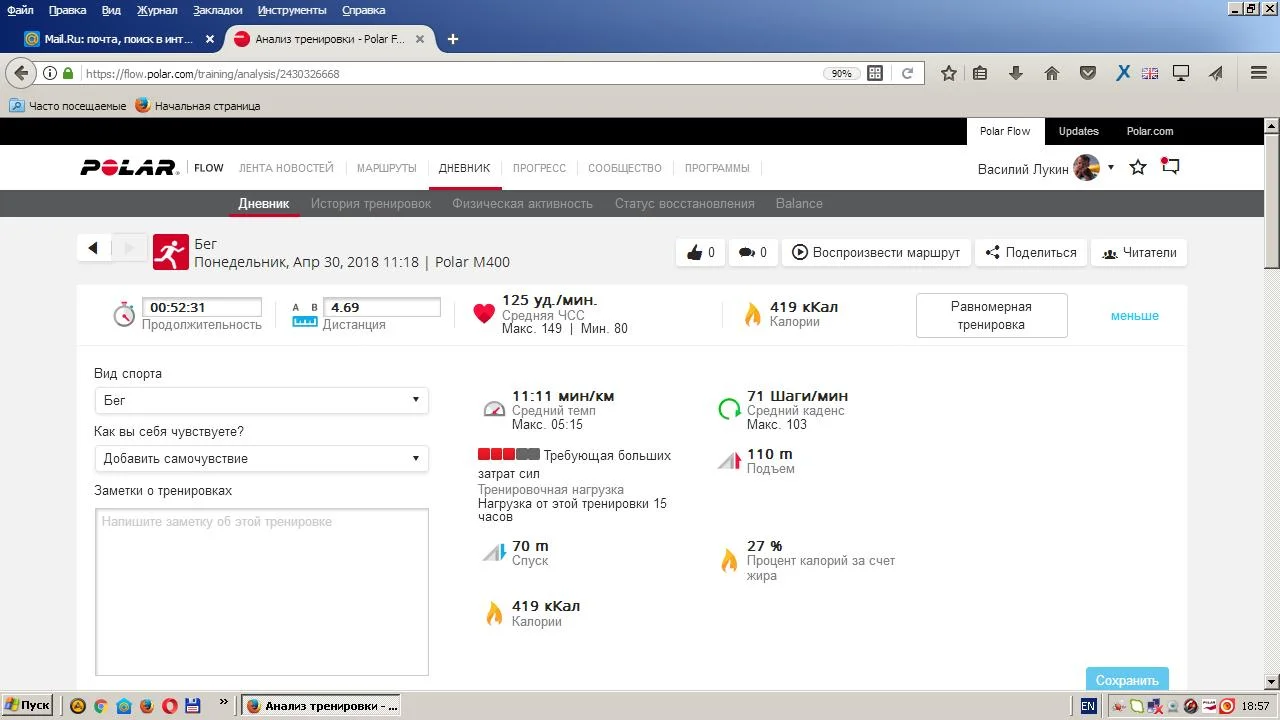The height and width of the screenshot is (720, 1280).
Task: Click the Сохранить save button
Action: pos(1127,680)
